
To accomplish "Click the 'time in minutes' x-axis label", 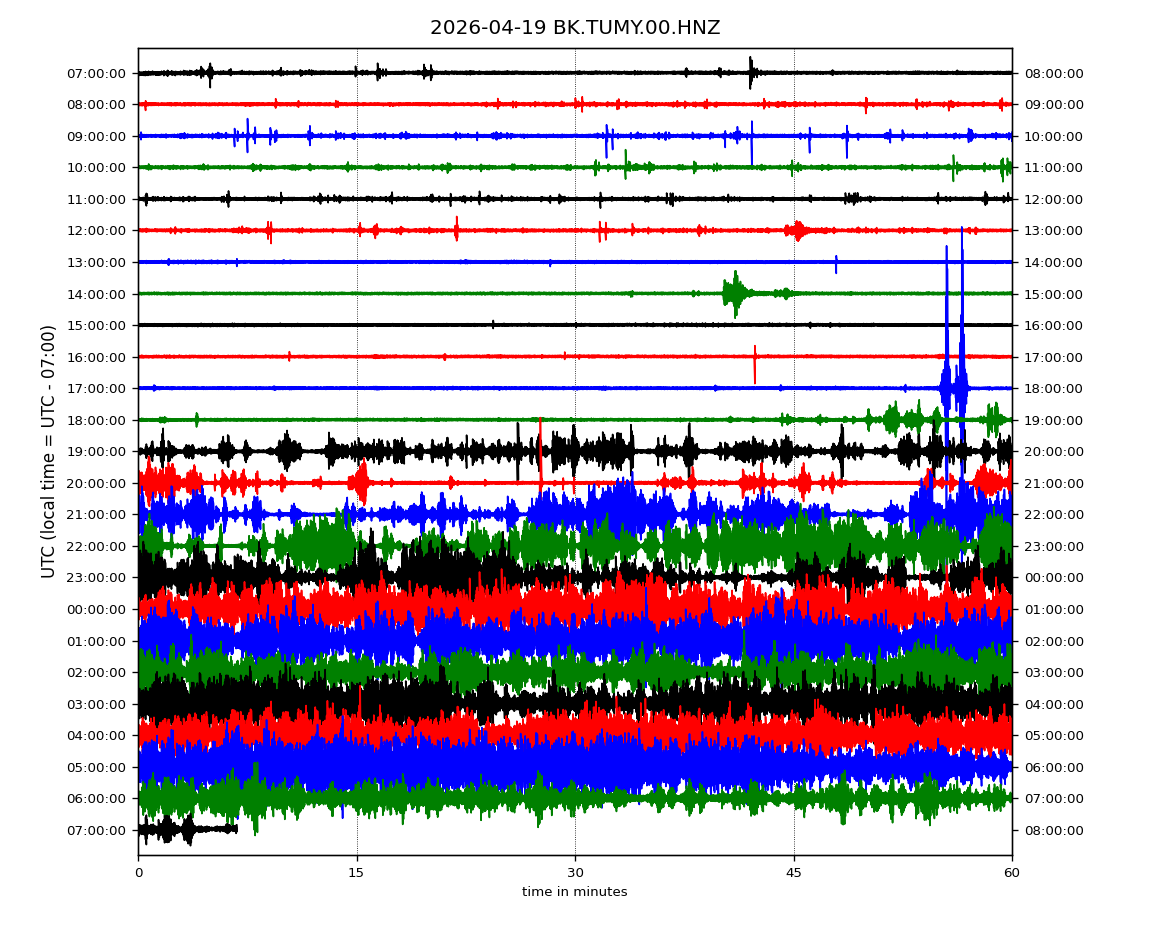I will (574, 892).
